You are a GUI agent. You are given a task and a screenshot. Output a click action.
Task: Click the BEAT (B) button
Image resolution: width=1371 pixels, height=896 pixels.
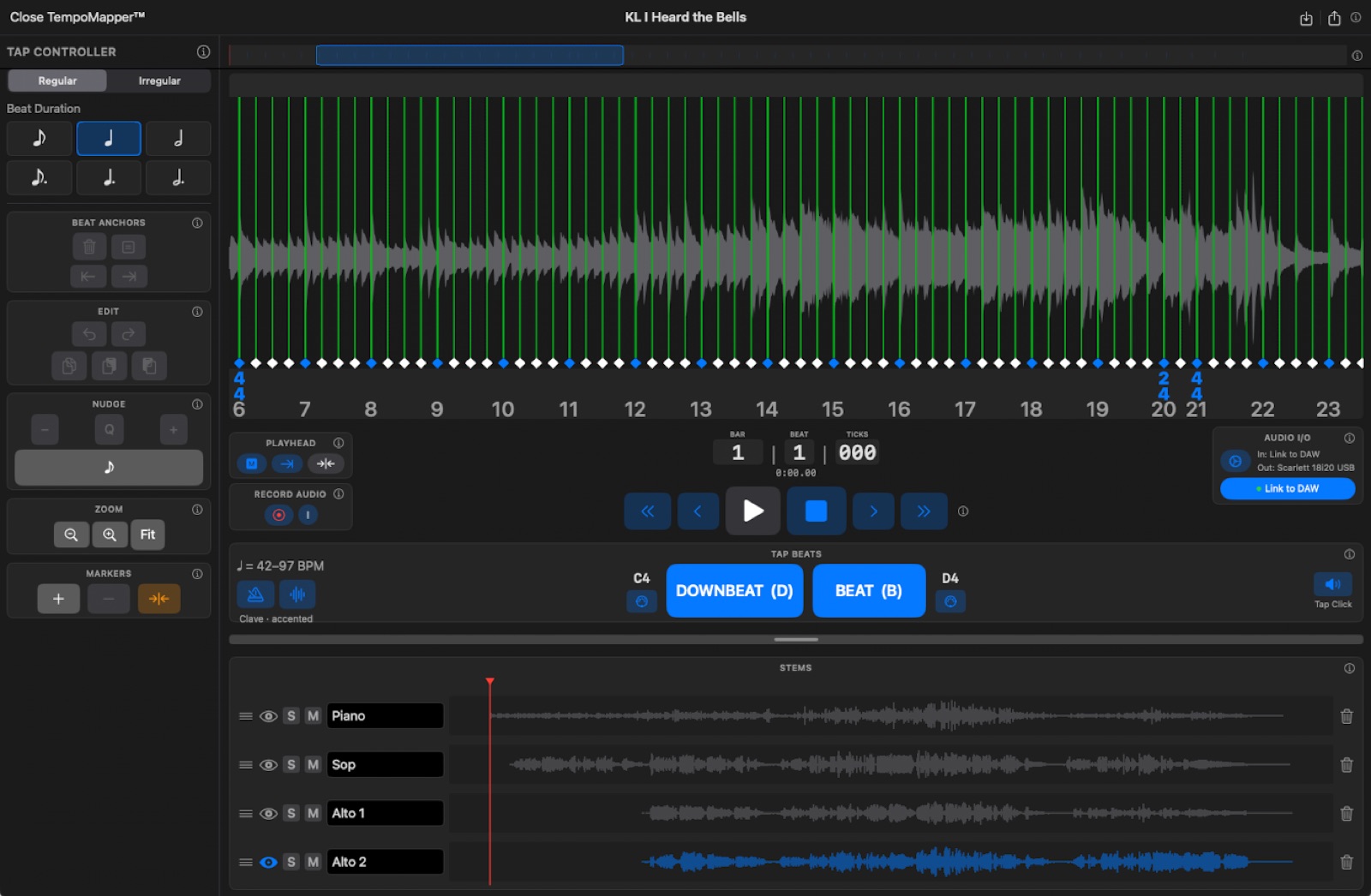click(x=869, y=590)
